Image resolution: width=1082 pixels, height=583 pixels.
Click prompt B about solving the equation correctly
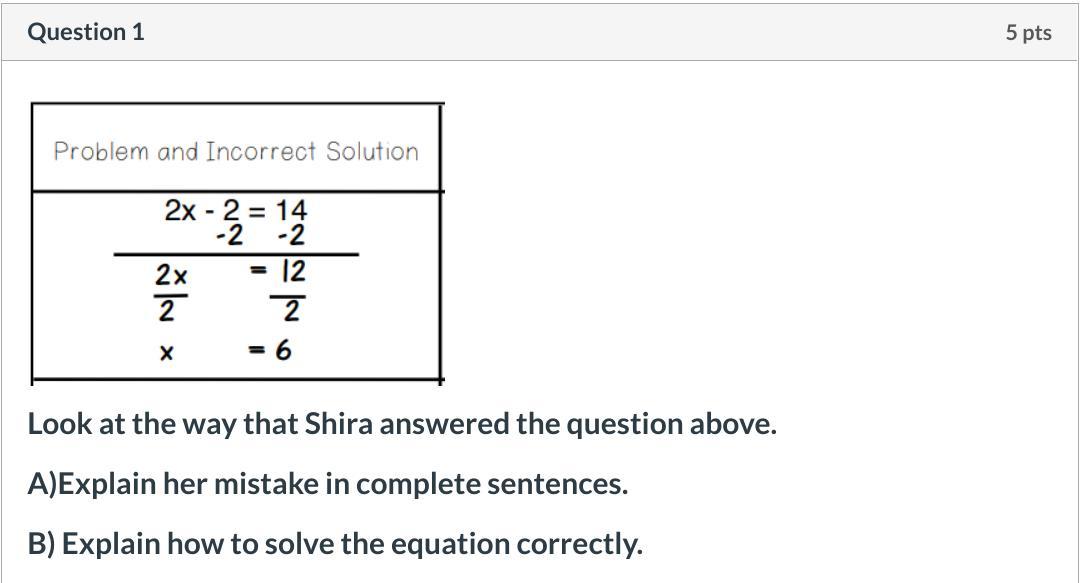pyautogui.click(x=335, y=544)
